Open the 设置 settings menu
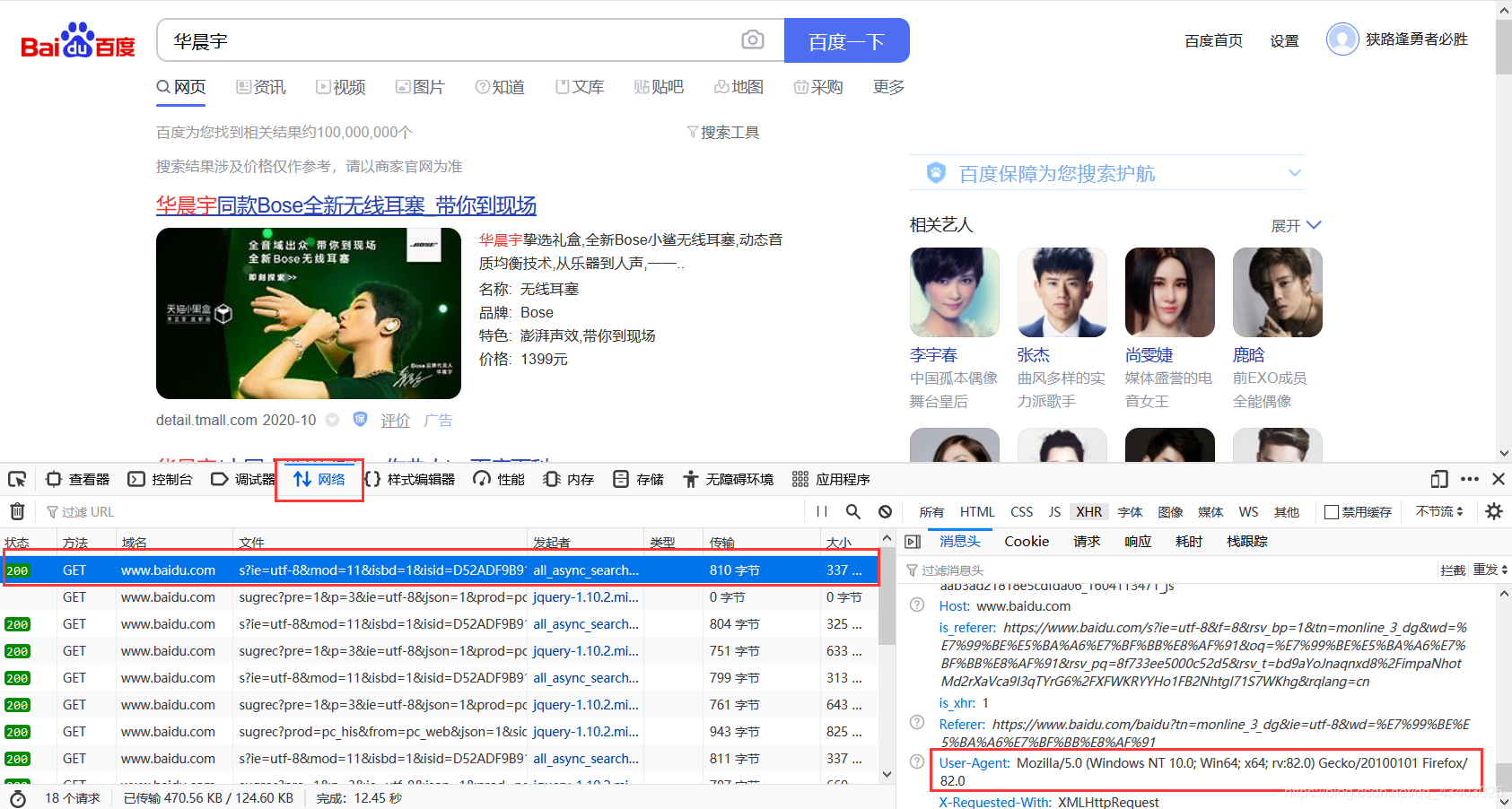Screen dimensions: 1512x809 click(1284, 40)
